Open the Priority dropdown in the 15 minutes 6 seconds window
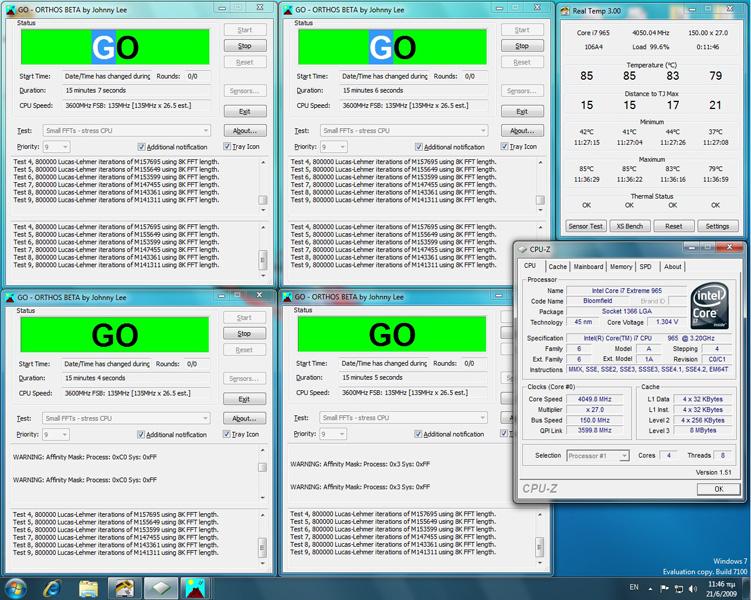751x600 pixels. point(334,147)
